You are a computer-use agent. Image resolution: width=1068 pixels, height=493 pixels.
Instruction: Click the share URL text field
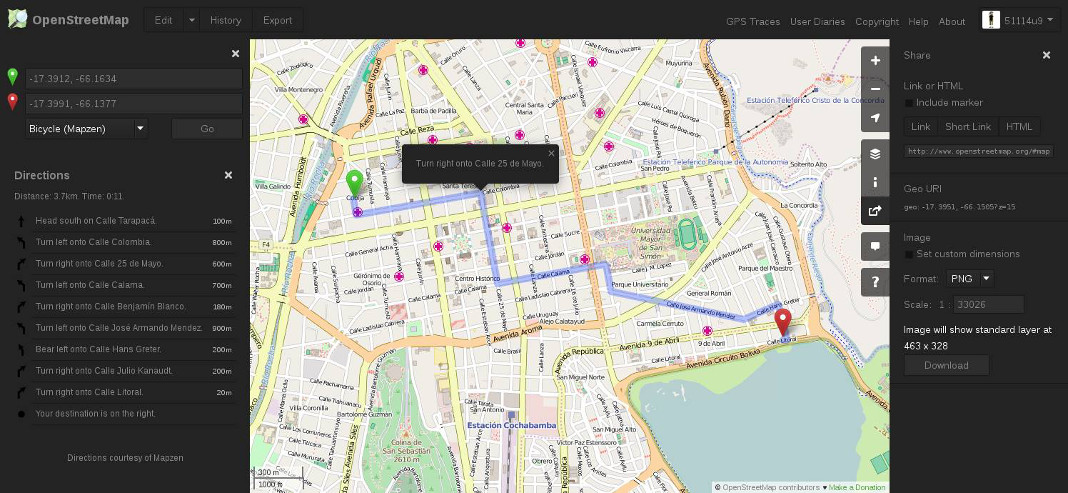click(x=979, y=151)
